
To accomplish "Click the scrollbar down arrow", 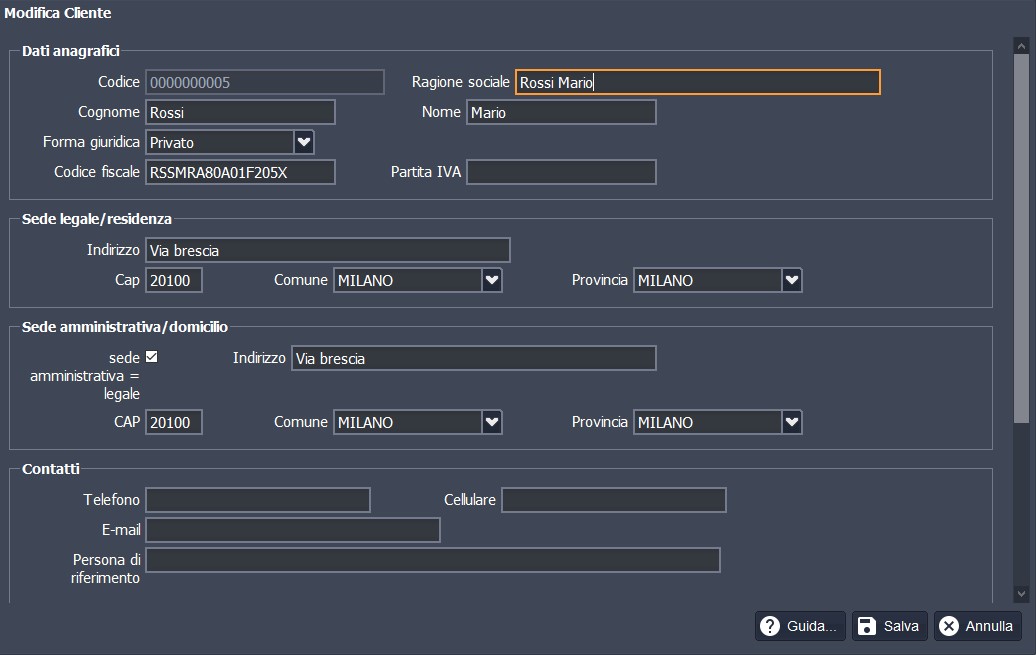I will pos(1021,593).
